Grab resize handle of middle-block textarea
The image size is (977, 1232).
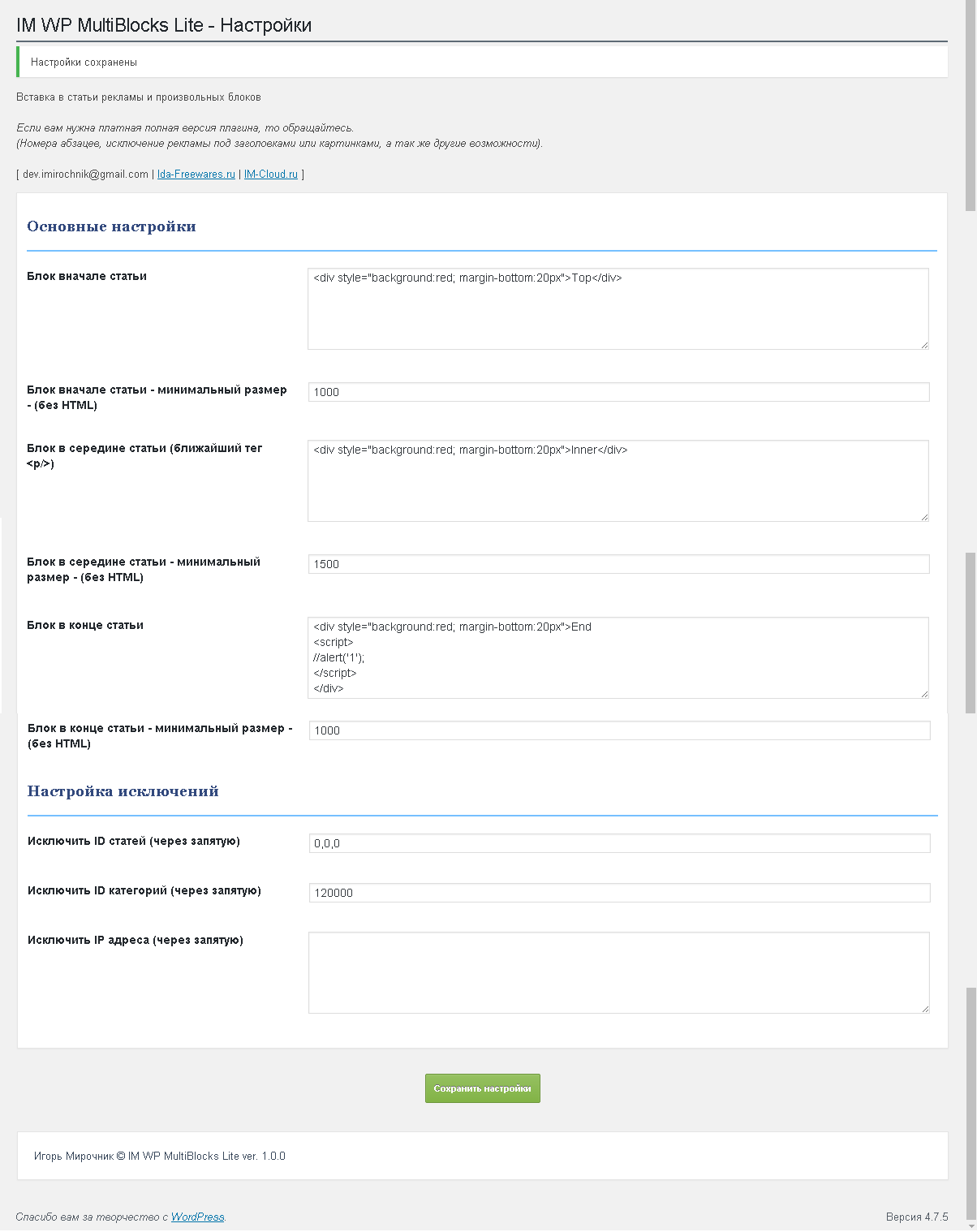click(x=924, y=517)
